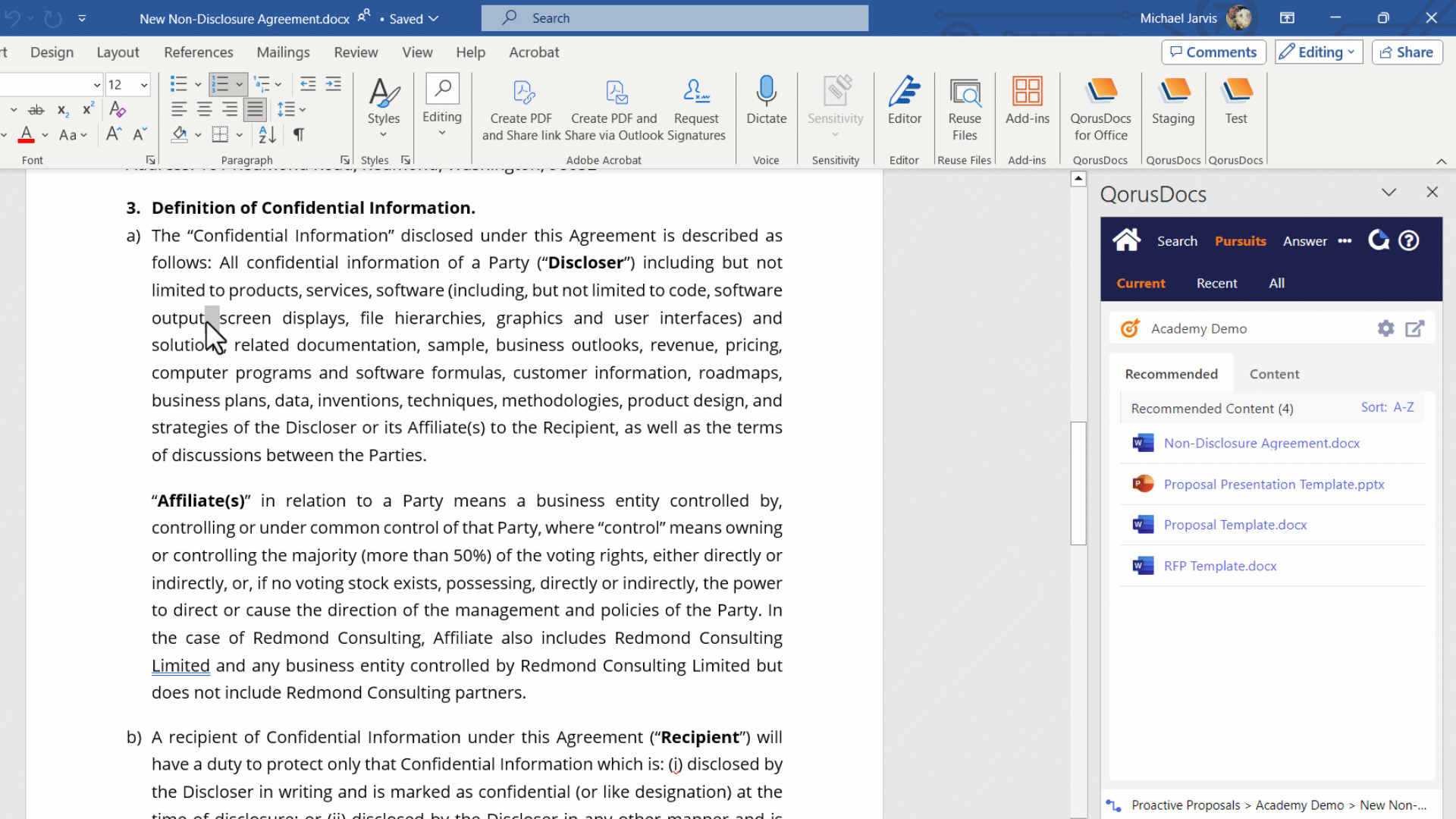Screen dimensions: 1456x819
Task: Open Academy Demo pursuit settings gear
Action: point(1385,328)
